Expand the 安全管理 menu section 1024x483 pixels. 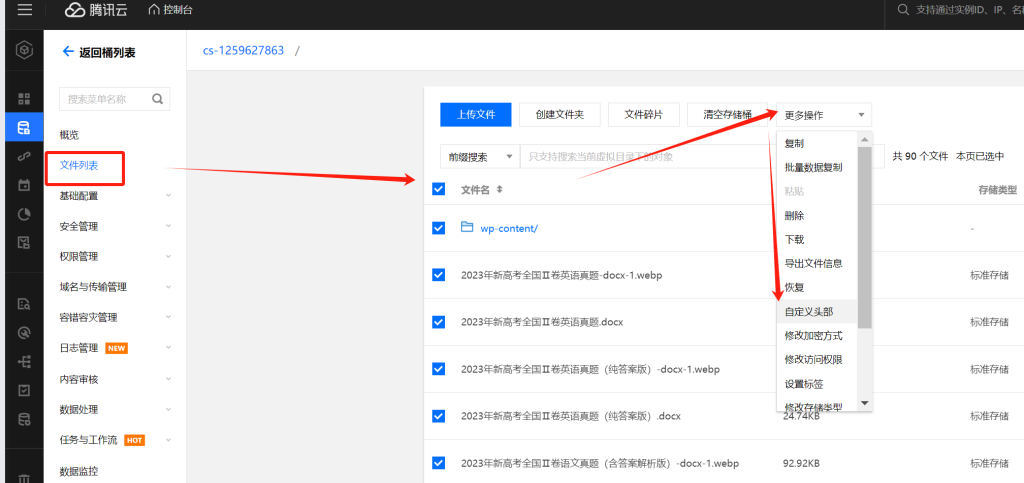tap(168, 226)
